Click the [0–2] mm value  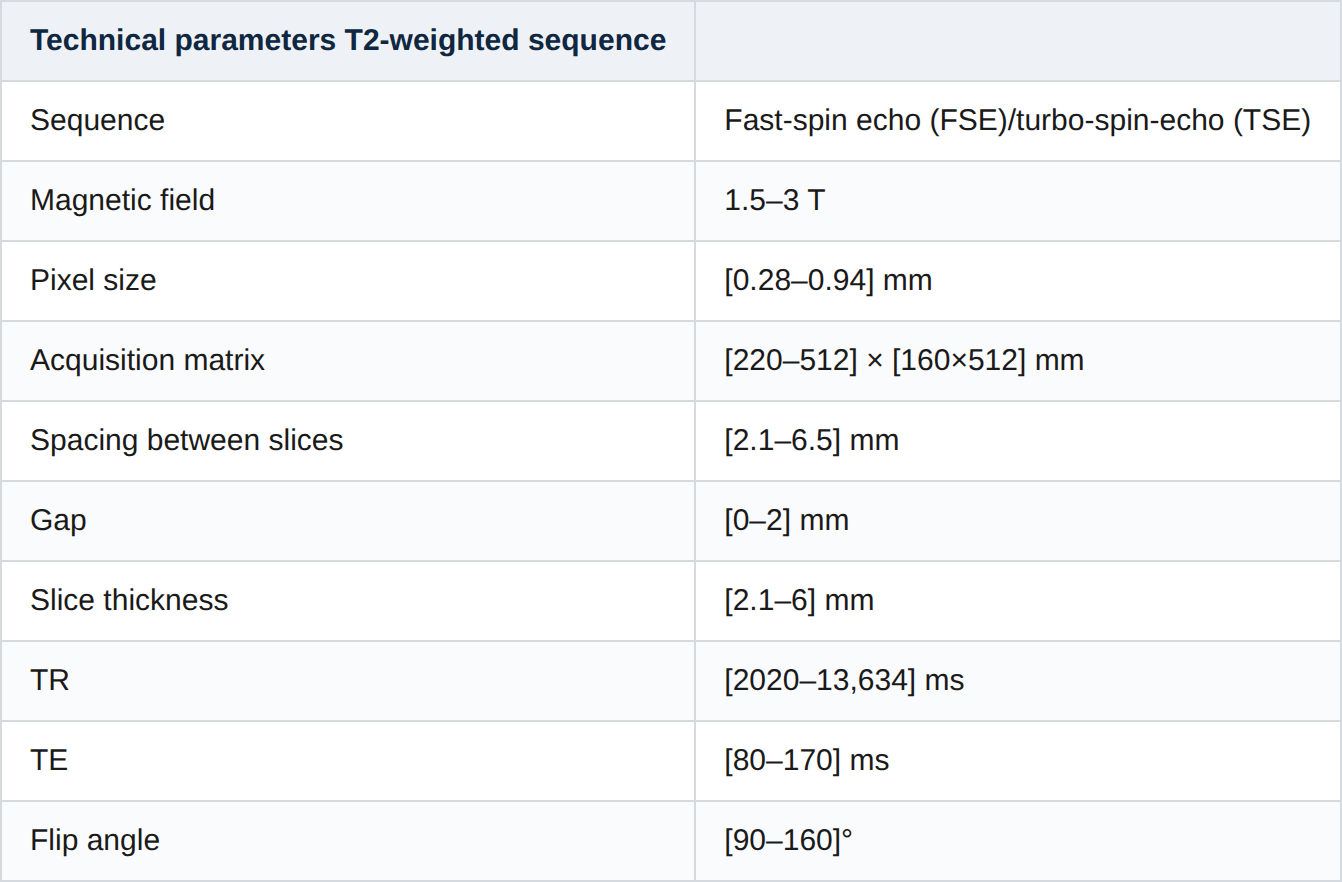click(786, 520)
